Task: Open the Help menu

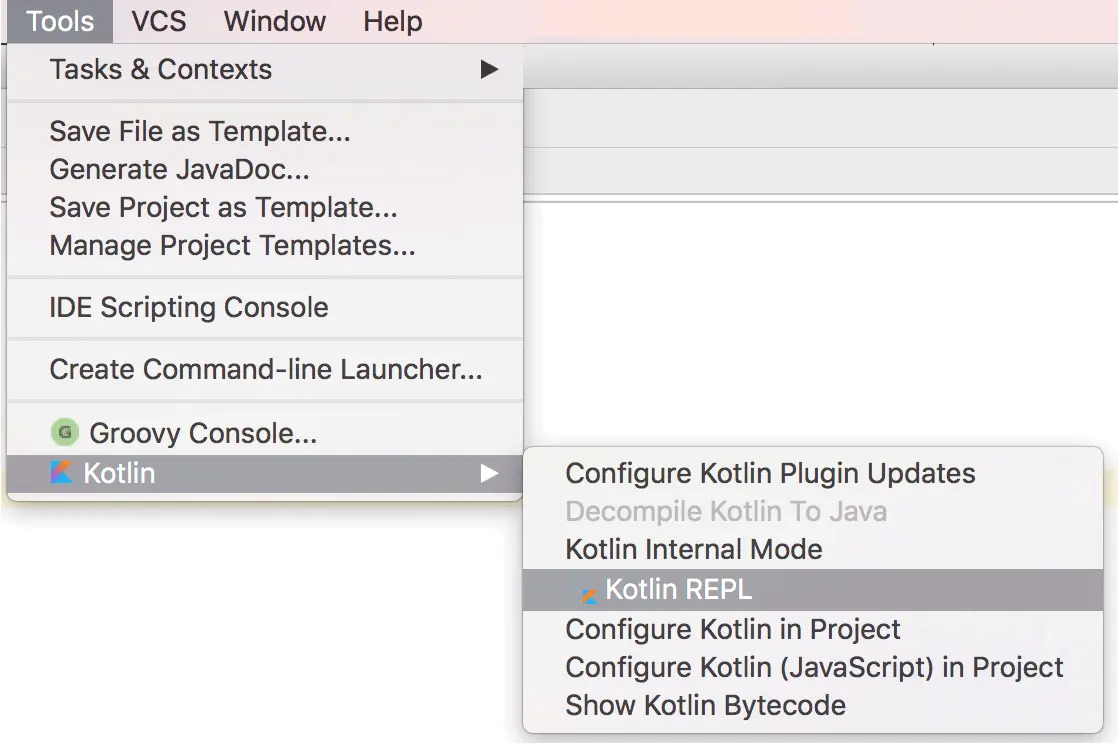Action: point(392,21)
